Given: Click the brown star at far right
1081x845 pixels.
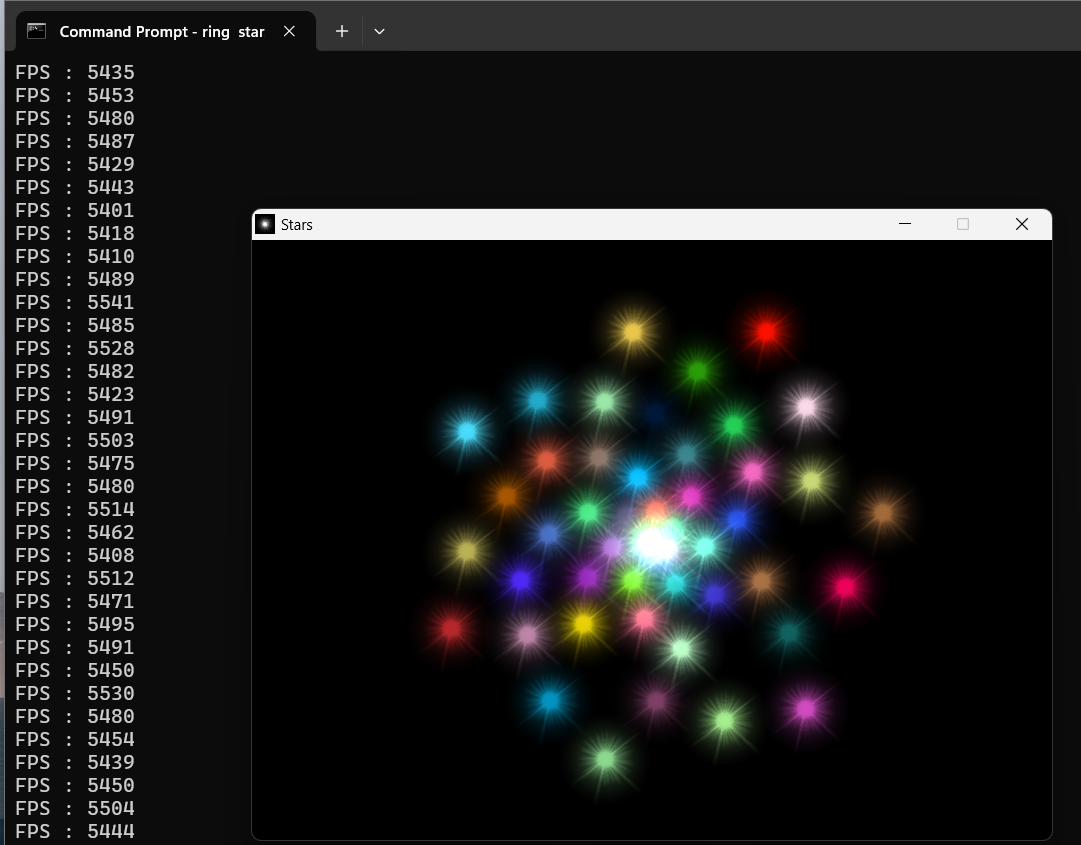Looking at the screenshot, I should (x=882, y=513).
